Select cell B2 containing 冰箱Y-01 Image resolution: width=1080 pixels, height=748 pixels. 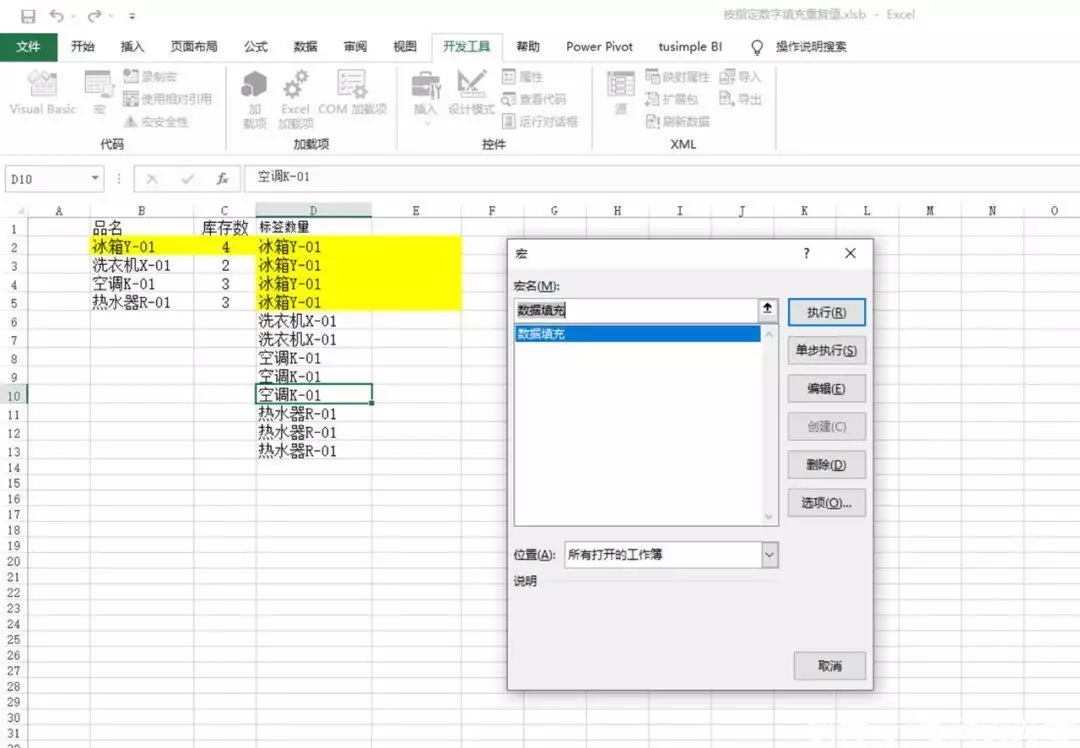tap(142, 247)
